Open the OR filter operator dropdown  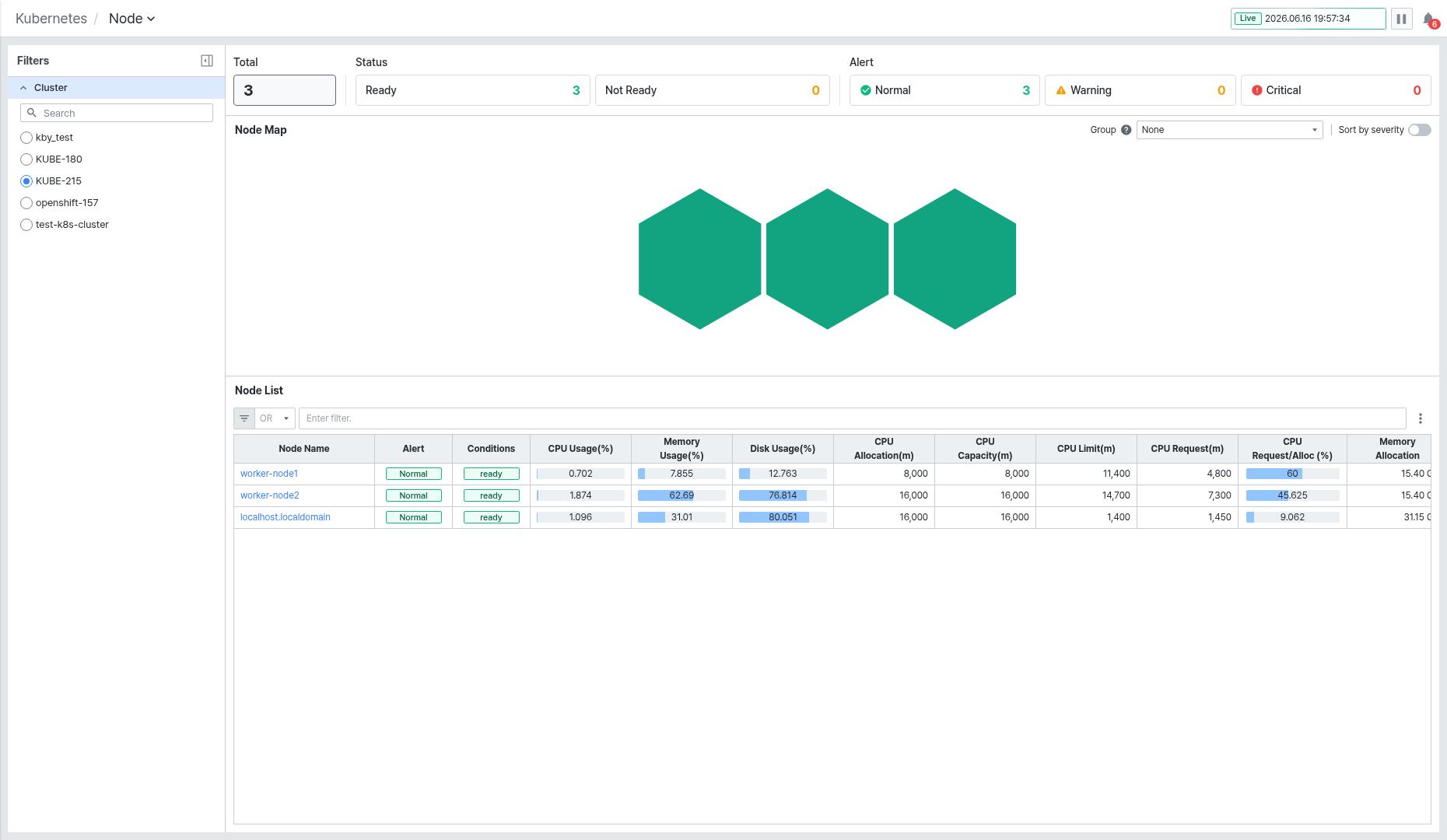coord(275,418)
